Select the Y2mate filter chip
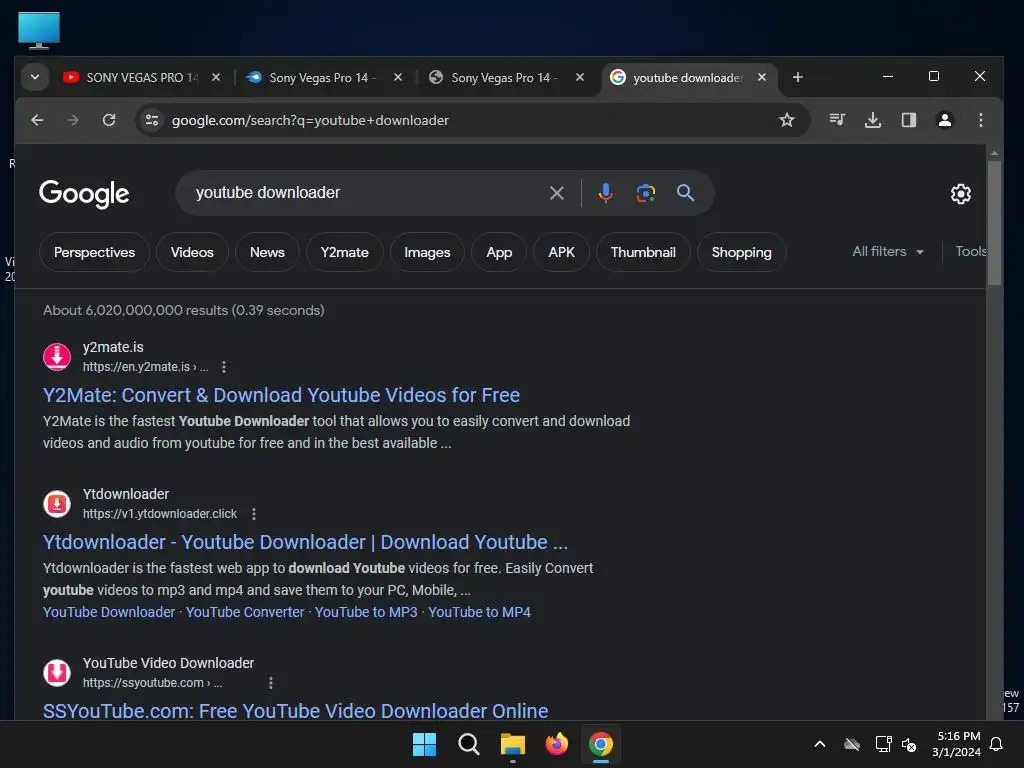This screenshot has width=1024, height=768. (344, 252)
